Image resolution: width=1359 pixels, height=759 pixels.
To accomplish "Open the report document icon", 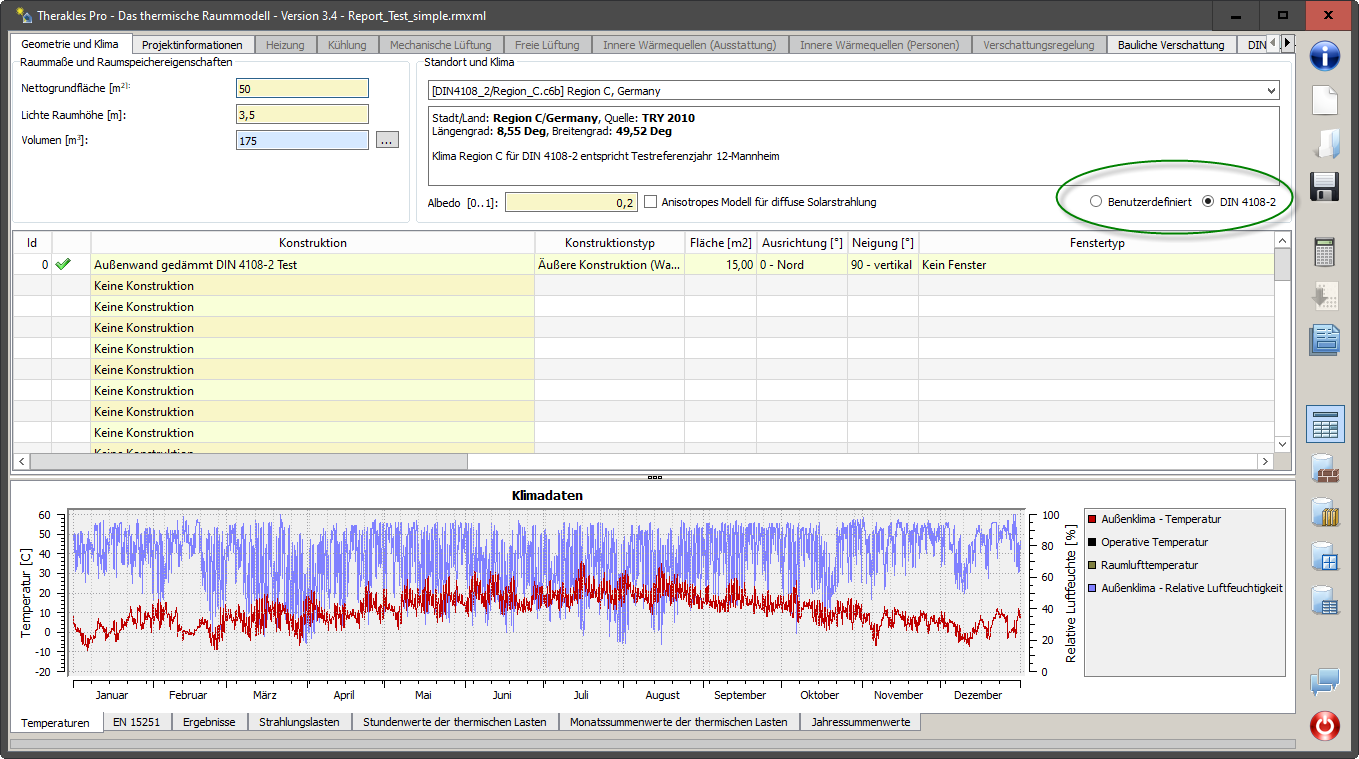I will coord(1325,339).
